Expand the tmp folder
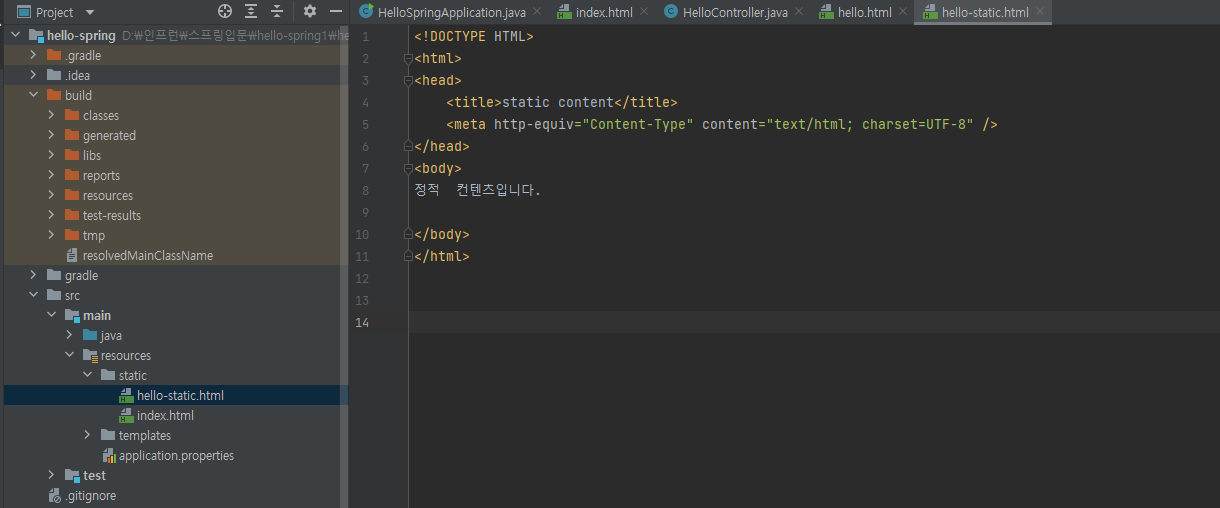Screen dimensions: 1220x508 coord(51,235)
